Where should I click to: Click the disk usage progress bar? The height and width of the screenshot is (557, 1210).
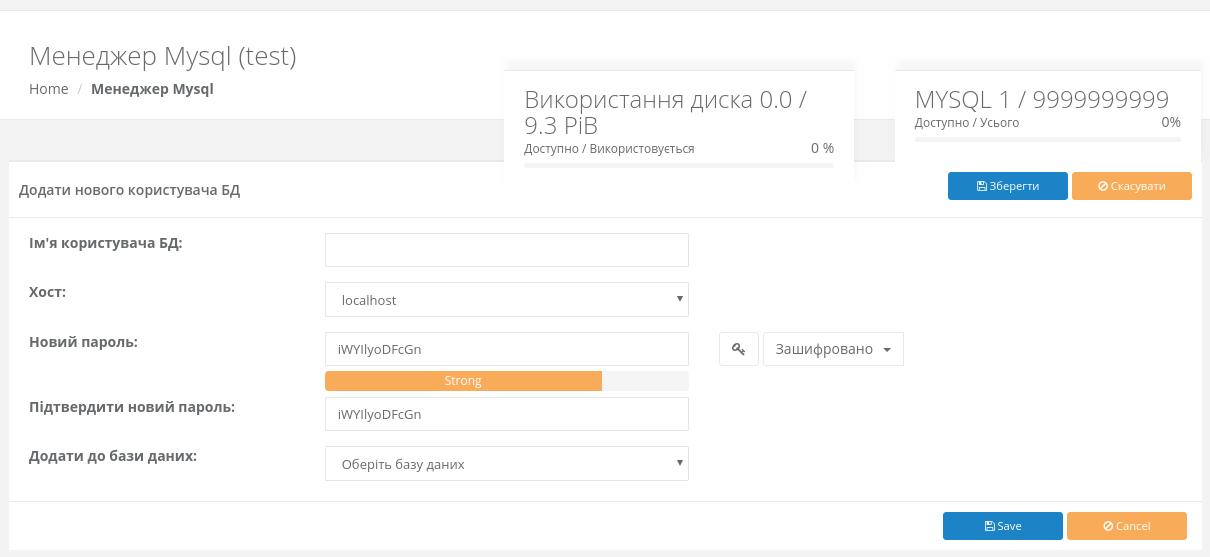pos(678,165)
